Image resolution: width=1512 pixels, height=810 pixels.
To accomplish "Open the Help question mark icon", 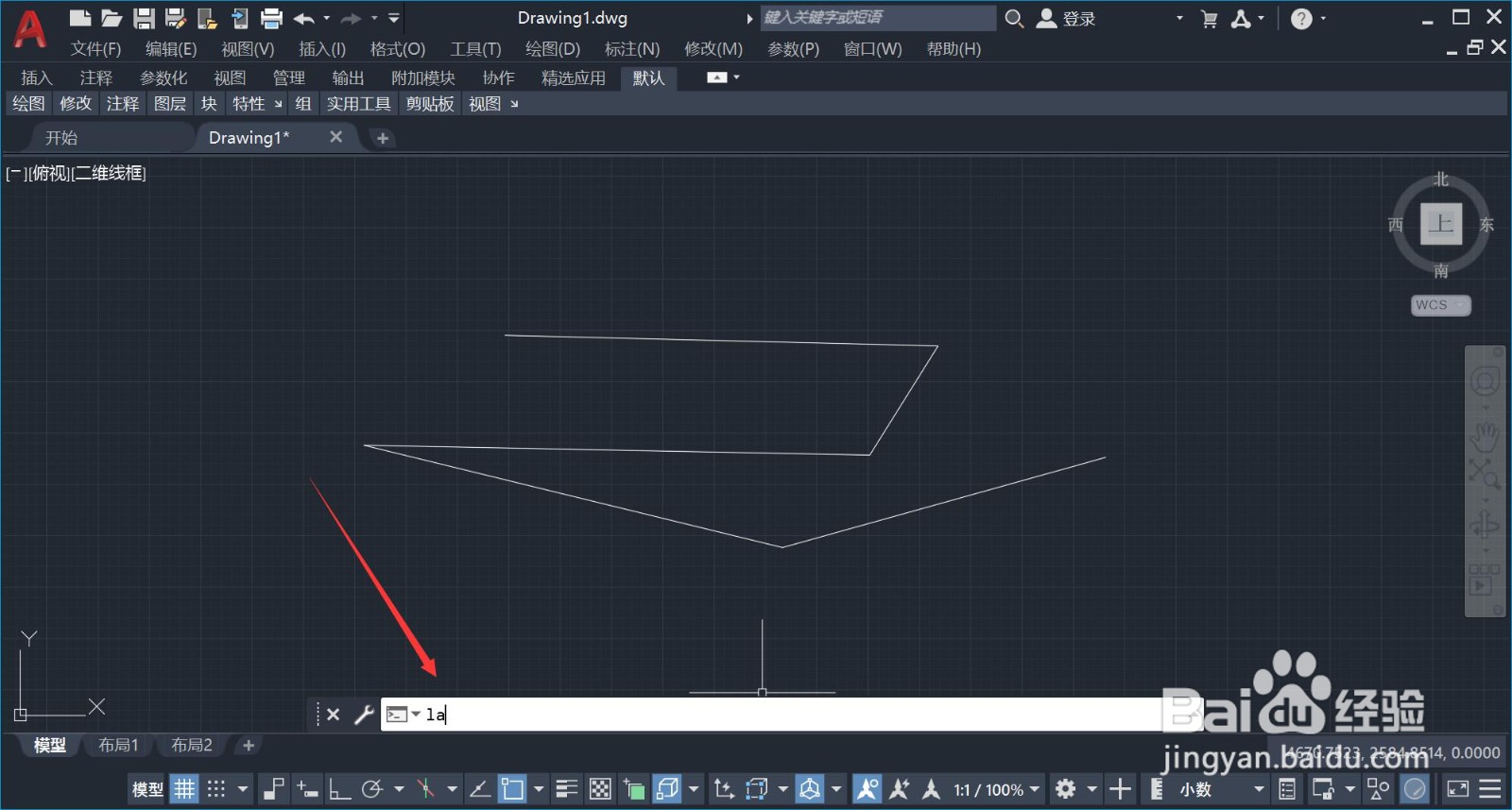I will click(x=1301, y=19).
